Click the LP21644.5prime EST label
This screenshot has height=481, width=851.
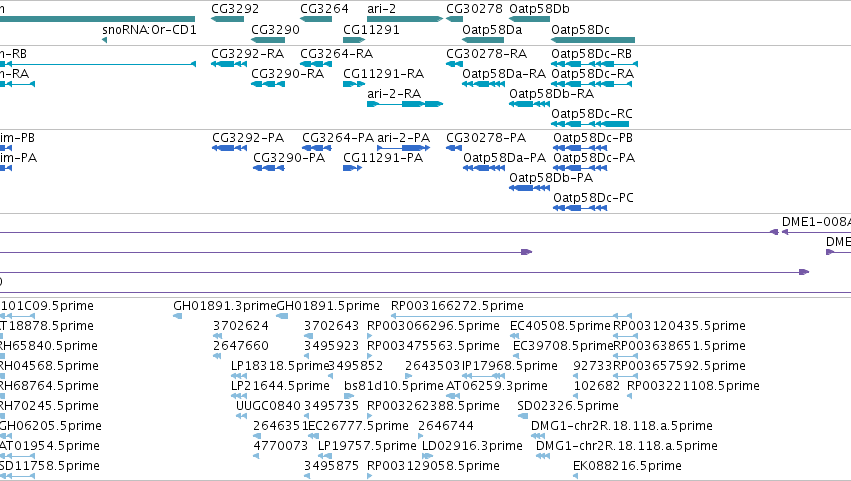280,386
